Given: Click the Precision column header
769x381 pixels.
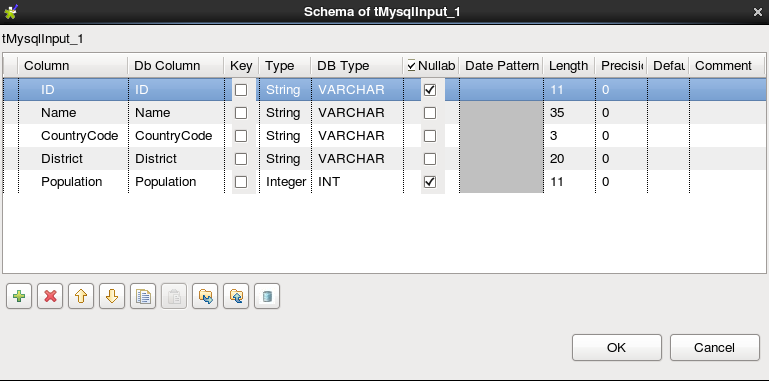Looking at the screenshot, I should (621, 66).
